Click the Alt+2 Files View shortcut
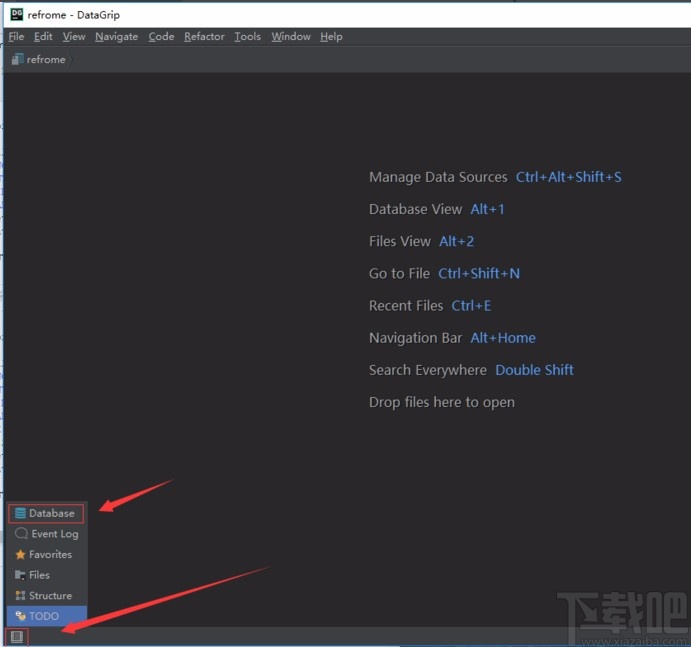The width and height of the screenshot is (691, 647). click(x=457, y=242)
